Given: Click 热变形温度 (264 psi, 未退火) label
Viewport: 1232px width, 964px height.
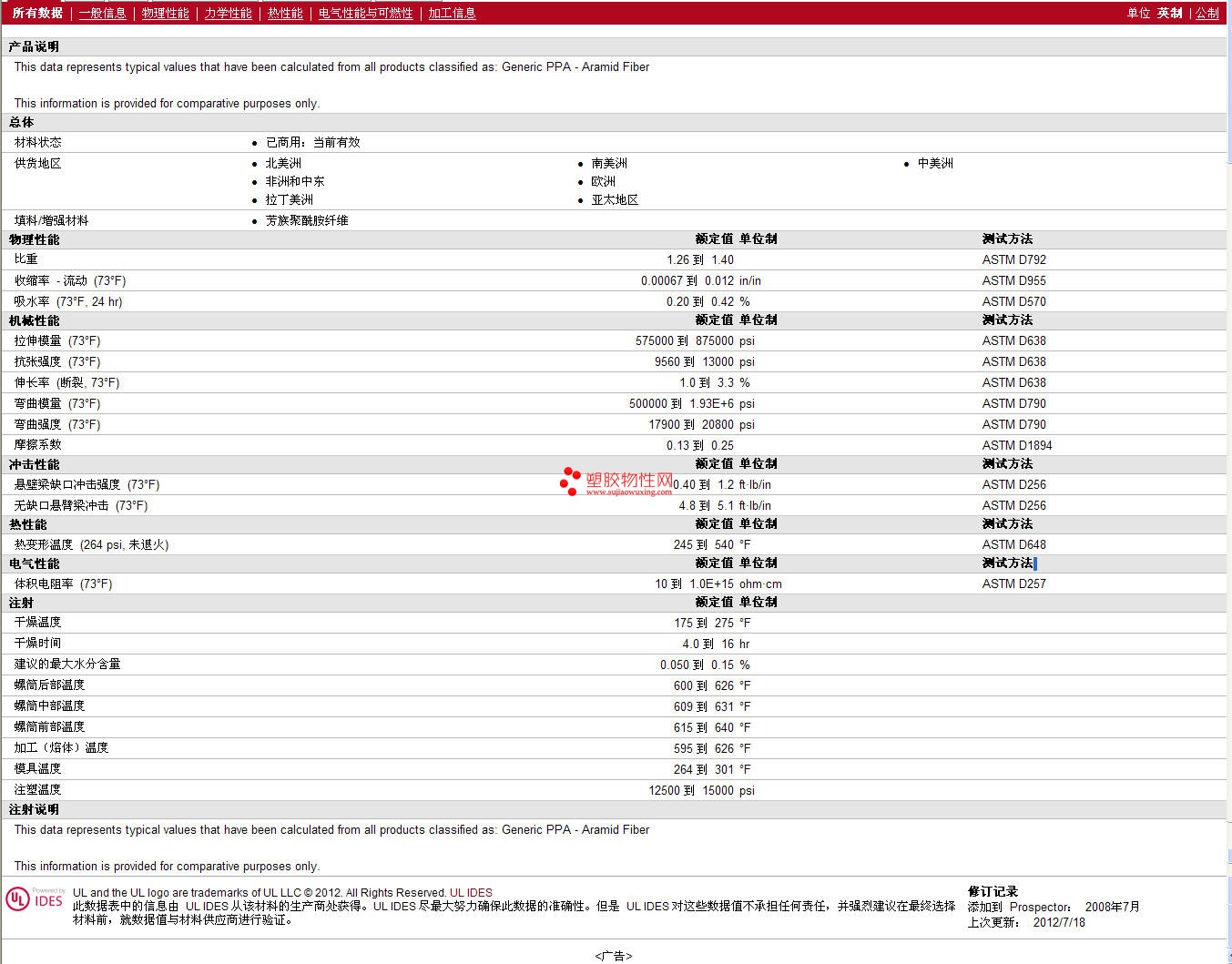Looking at the screenshot, I should point(91,544).
